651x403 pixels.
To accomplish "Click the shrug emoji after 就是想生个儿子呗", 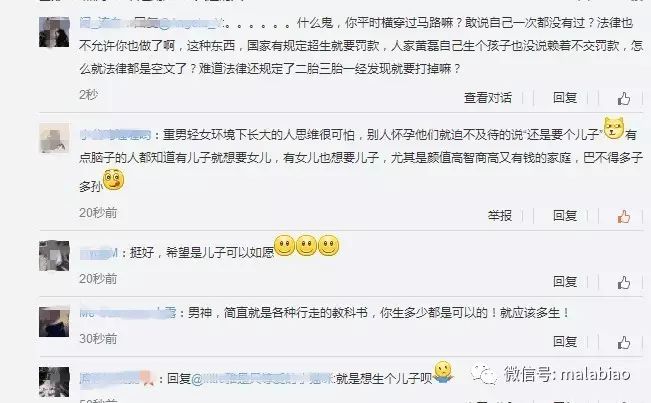I will tap(443, 372).
